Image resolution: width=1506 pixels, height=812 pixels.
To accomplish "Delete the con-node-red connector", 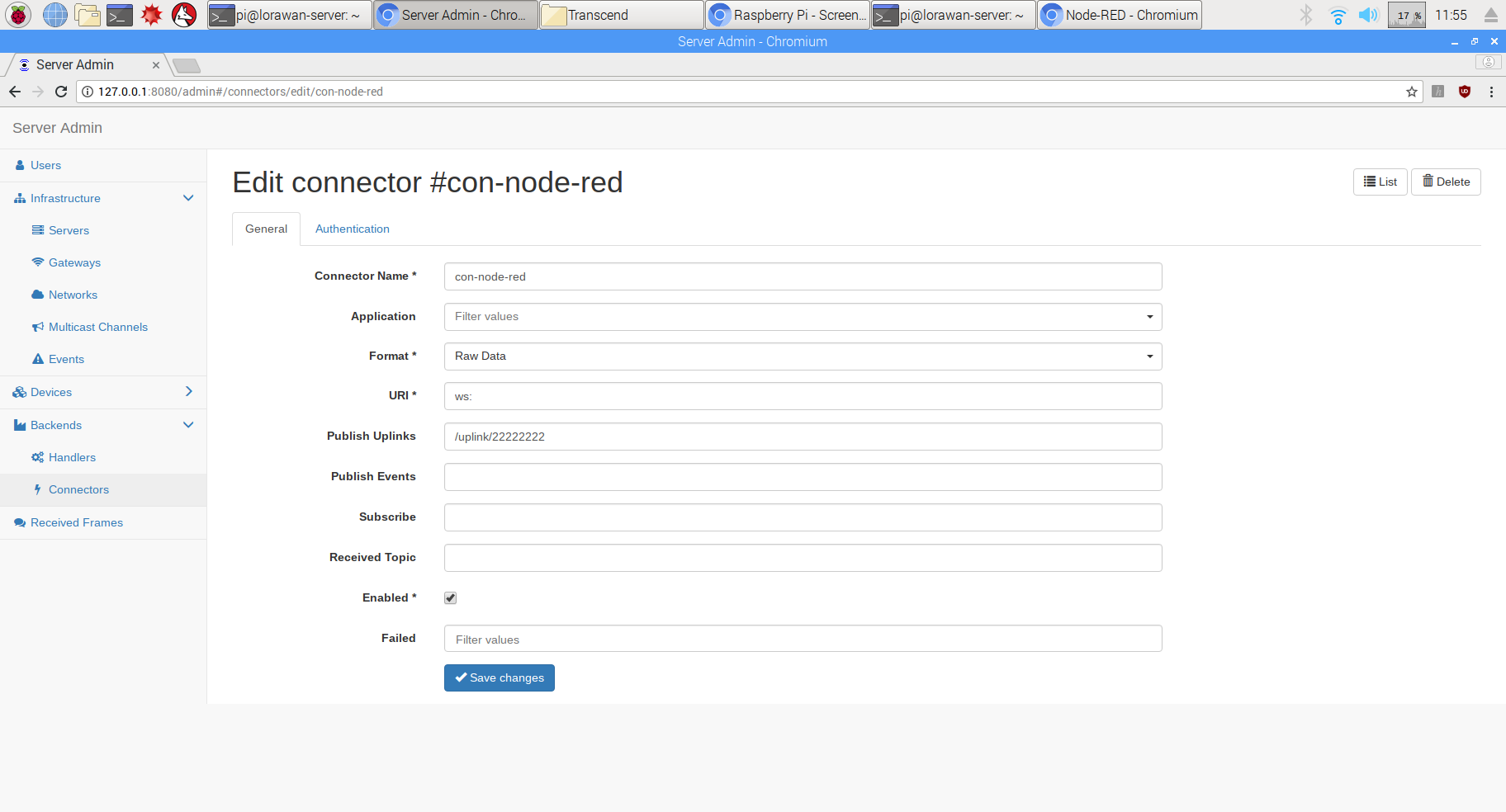I will point(1445,182).
